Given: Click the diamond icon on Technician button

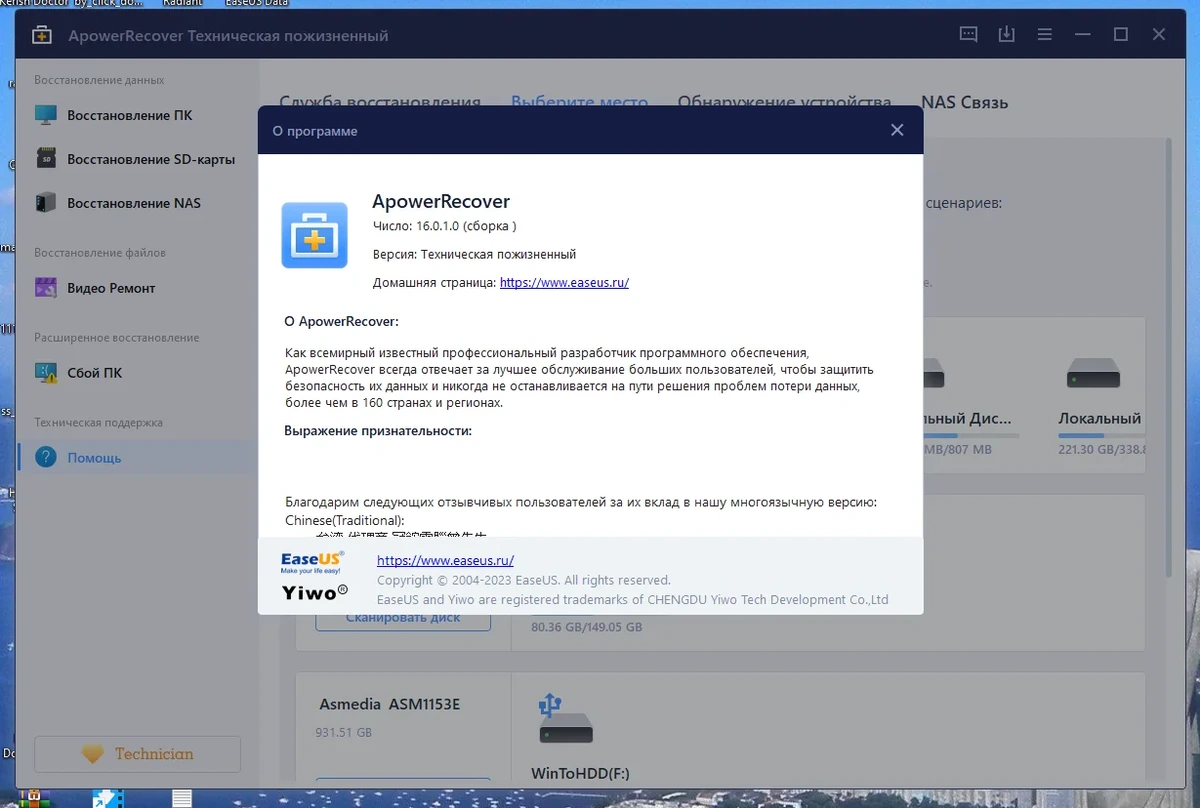Looking at the screenshot, I should pyautogui.click(x=93, y=754).
